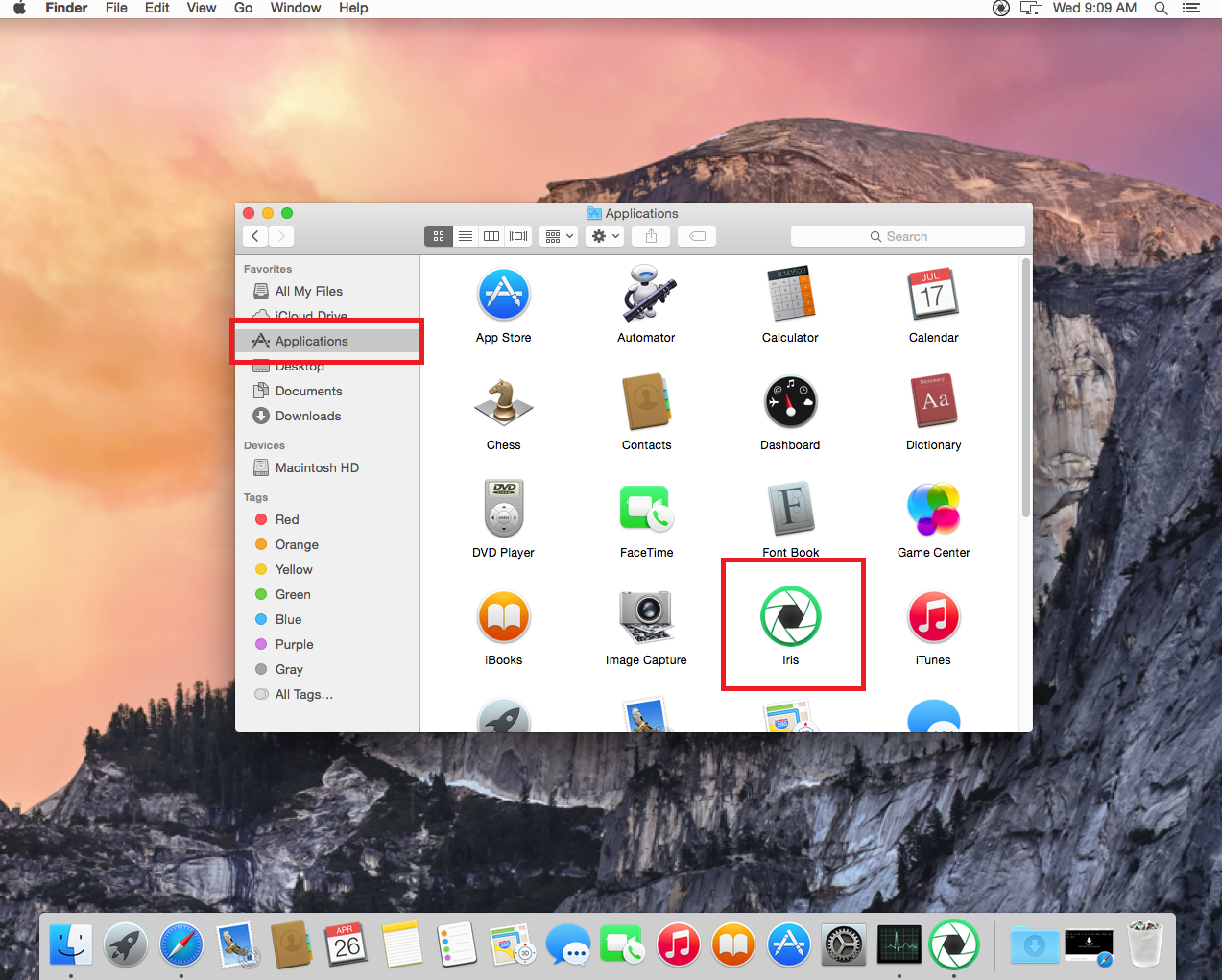Open the Trash in the Dock
This screenshot has width=1222, height=980.
[x=1144, y=944]
